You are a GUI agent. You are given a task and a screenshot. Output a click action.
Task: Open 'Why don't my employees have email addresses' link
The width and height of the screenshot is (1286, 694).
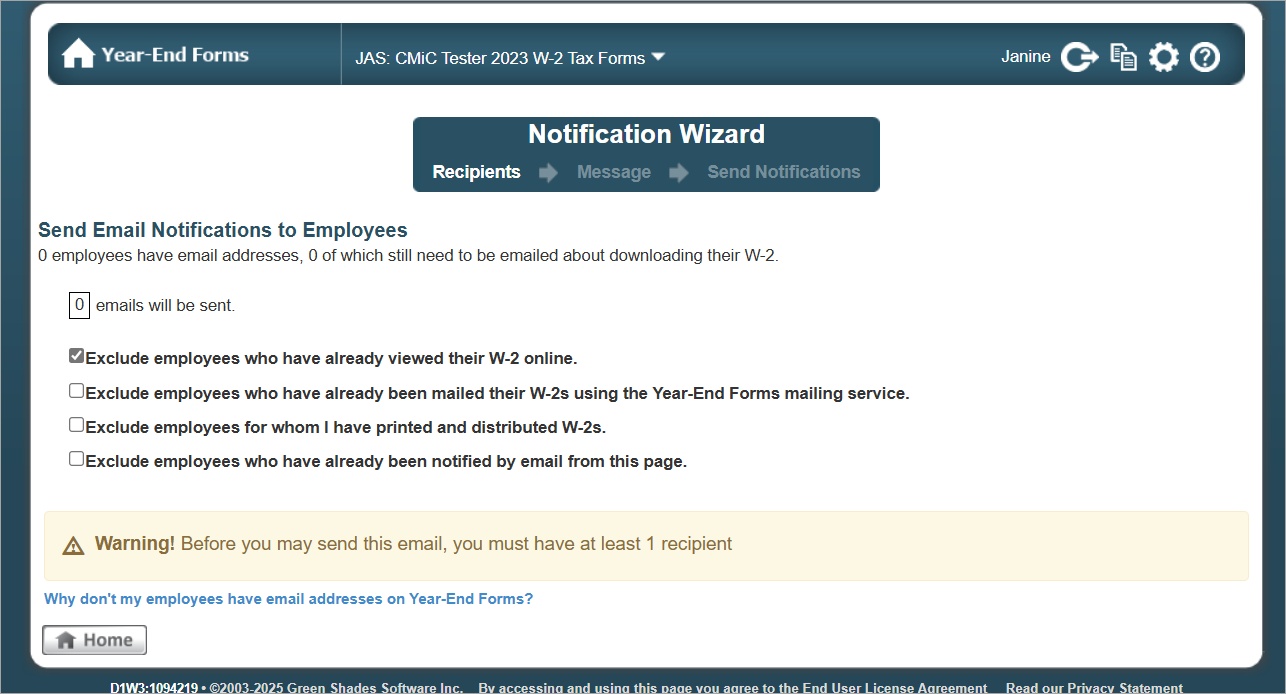[x=288, y=599]
